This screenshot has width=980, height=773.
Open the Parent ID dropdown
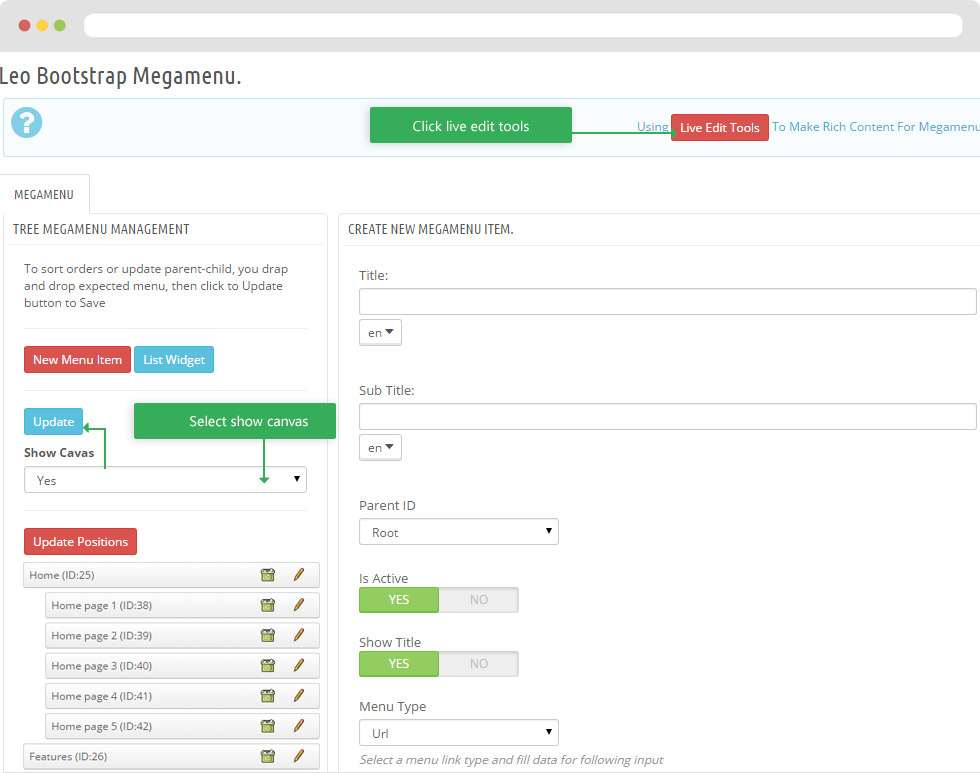[x=459, y=532]
